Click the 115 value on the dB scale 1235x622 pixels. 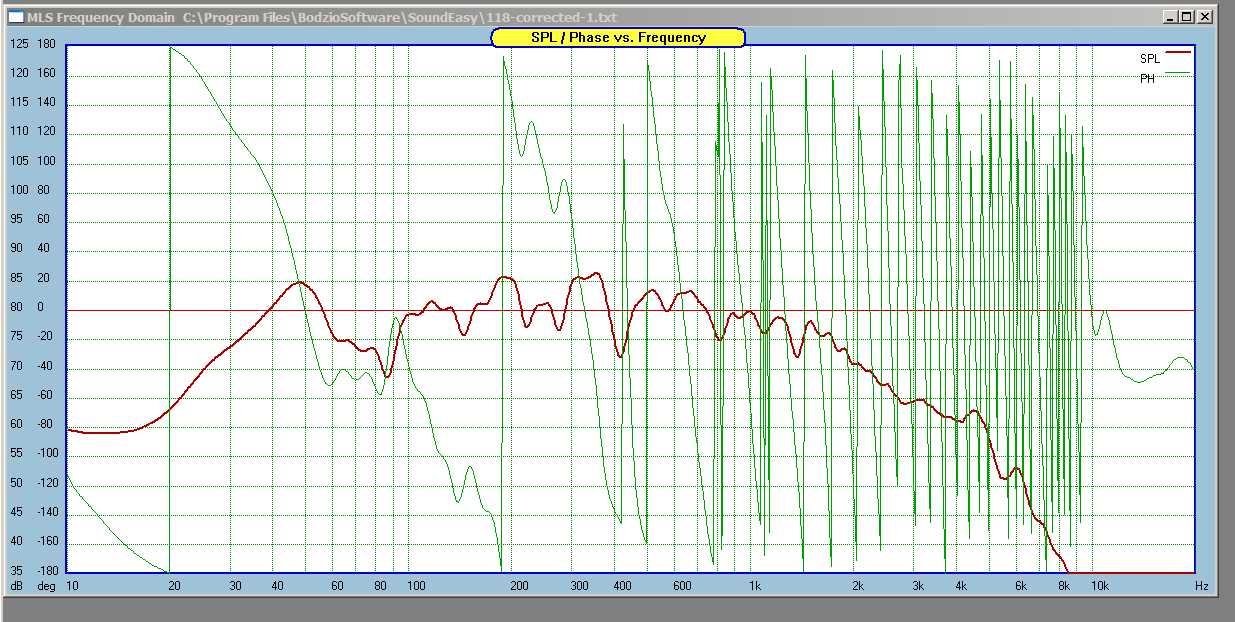point(19,103)
